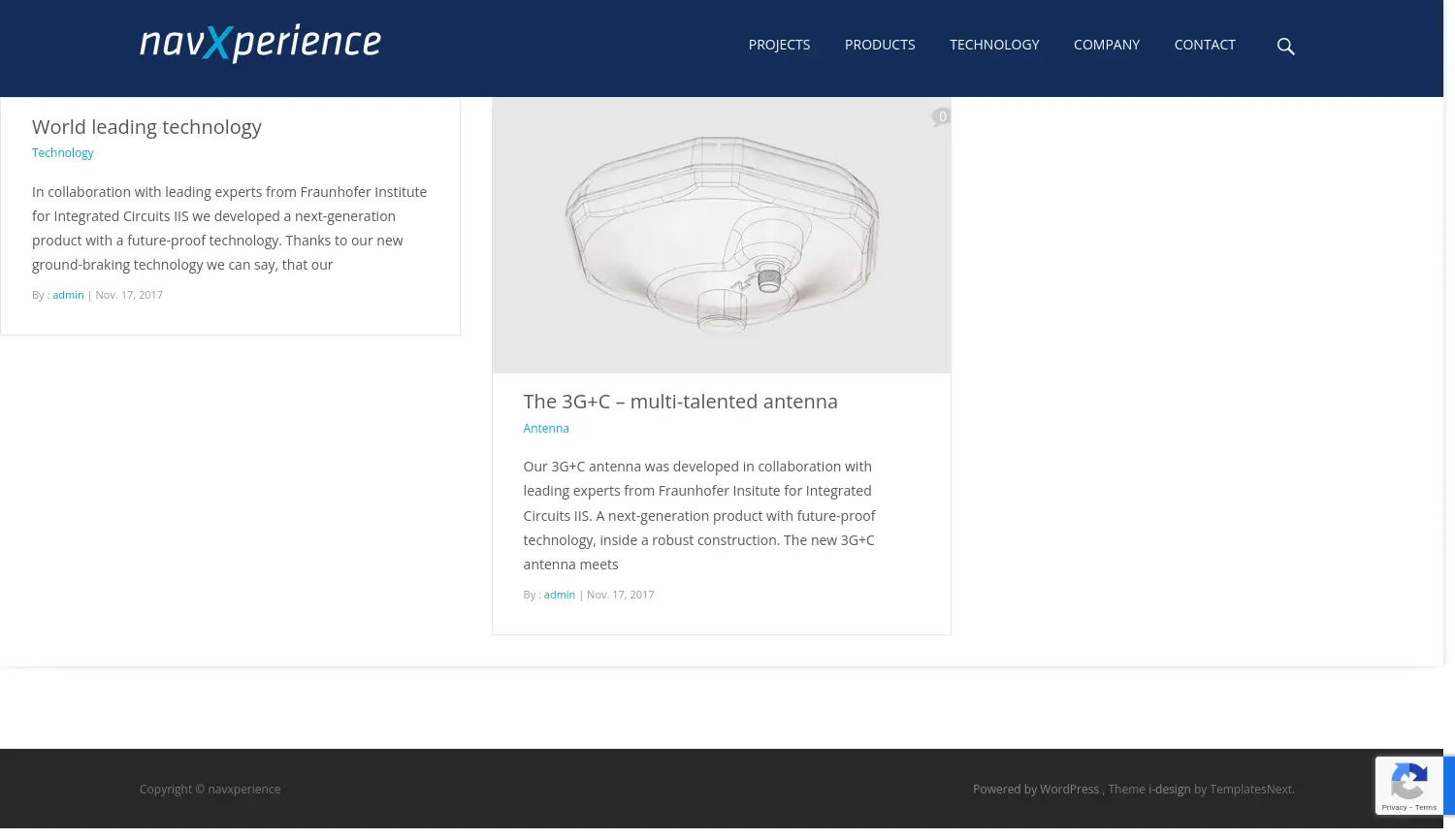Click the search icon in the header
Viewport: 1455px width, 840px height.
point(1285,47)
